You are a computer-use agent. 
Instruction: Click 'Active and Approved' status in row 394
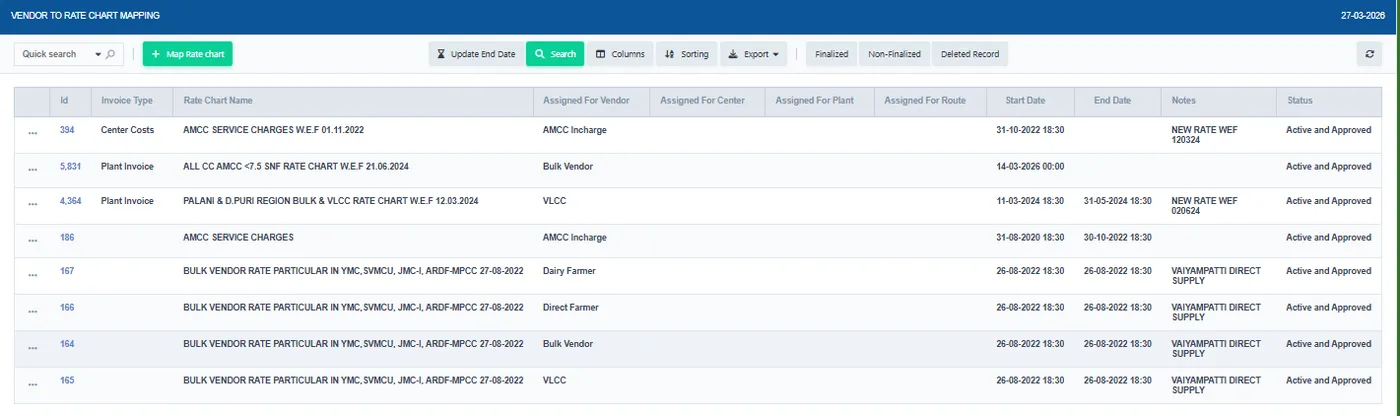(x=1328, y=130)
